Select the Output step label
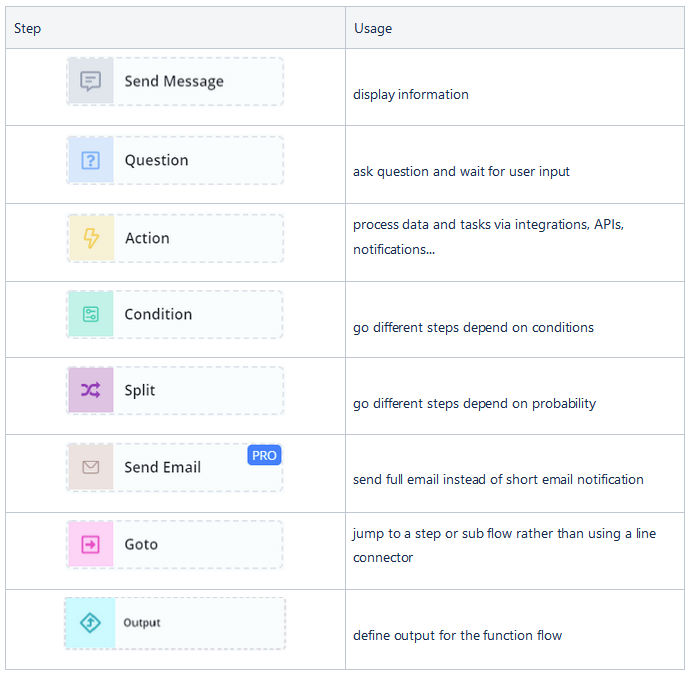 pos(141,623)
